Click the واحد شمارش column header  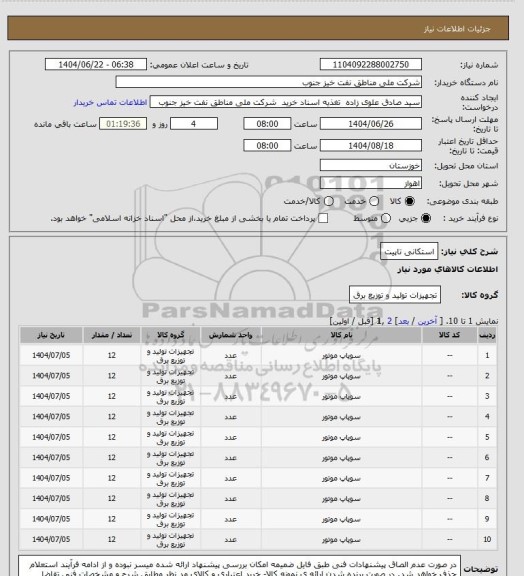pos(231,335)
